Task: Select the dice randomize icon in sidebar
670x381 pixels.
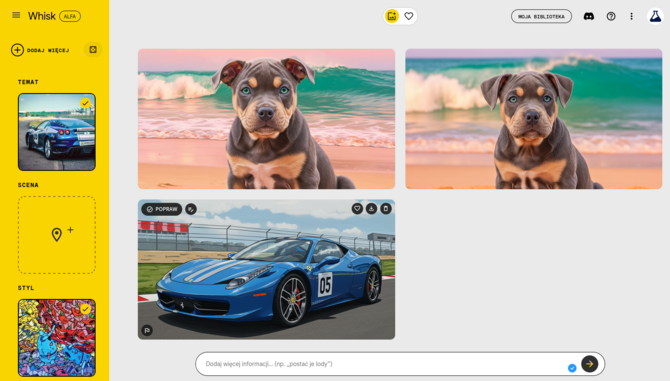Action: point(93,50)
